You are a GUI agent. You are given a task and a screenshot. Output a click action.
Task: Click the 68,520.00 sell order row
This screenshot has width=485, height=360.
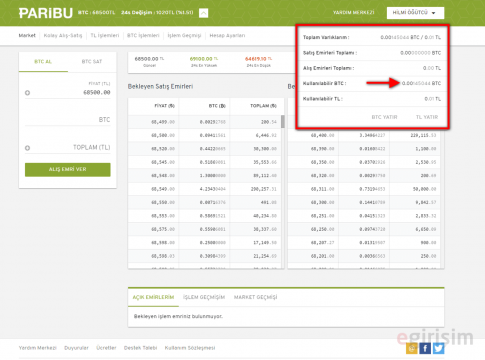[x=204, y=149]
